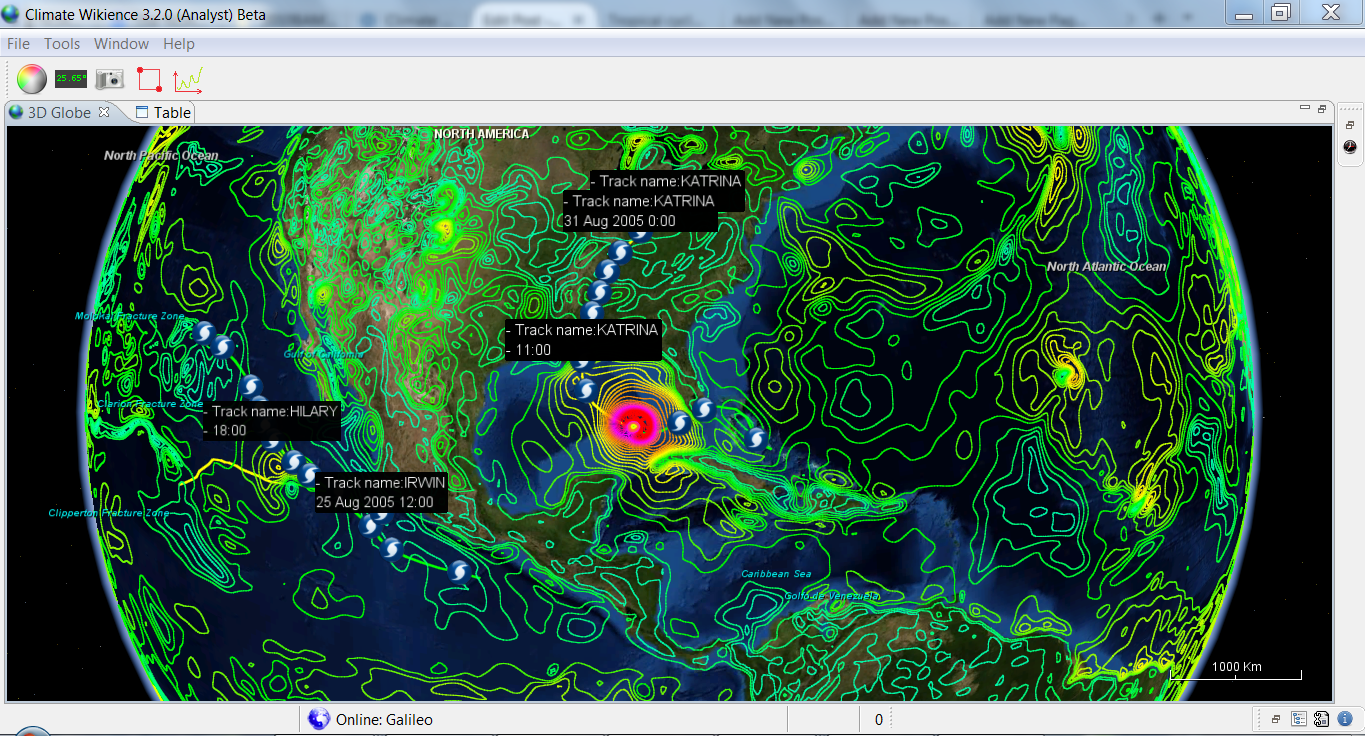Viewport: 1365px width, 736px height.
Task: Click the status bar icon right of the restore icon
Action: 1299,719
